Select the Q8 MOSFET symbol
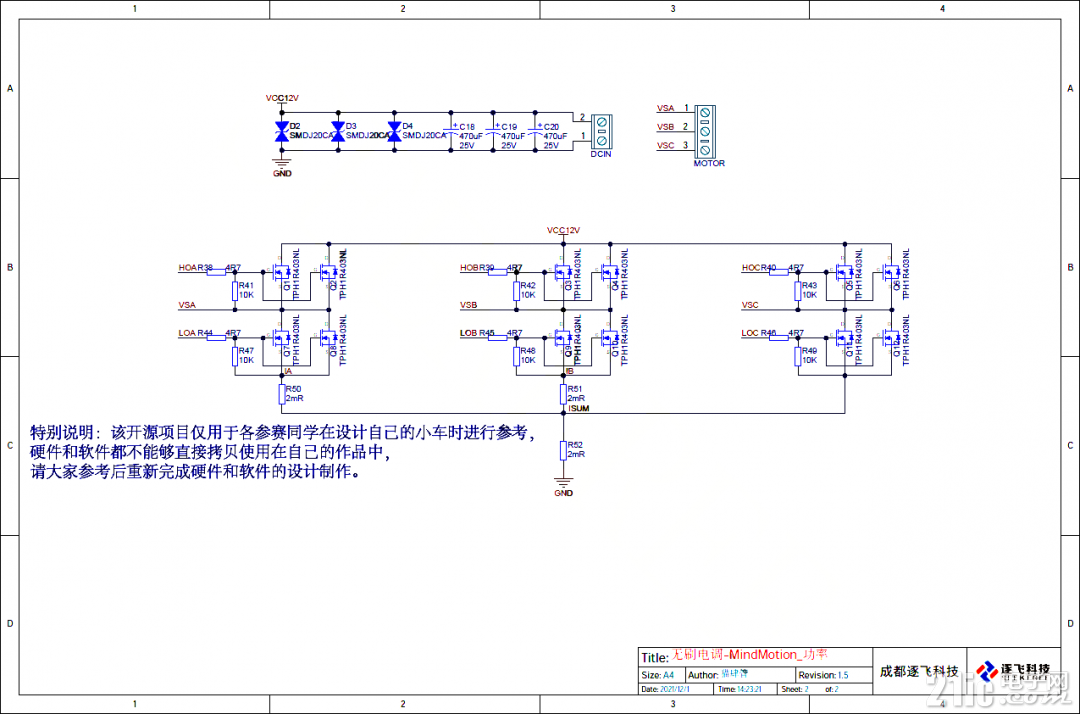The image size is (1080, 714). 327,339
